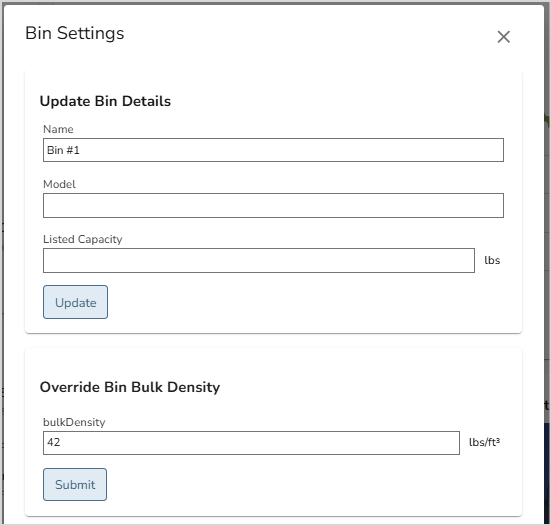Click the lbs unit beside Listed Capacity
The image size is (551, 526).
[x=492, y=260]
